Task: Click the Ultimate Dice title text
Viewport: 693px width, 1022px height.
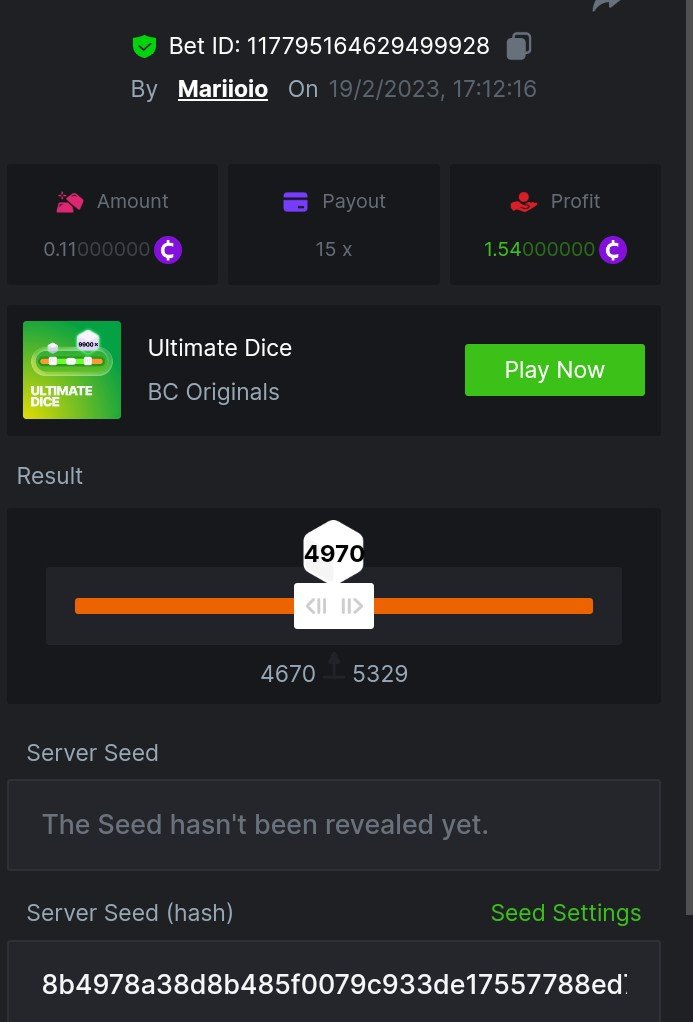Action: 220,348
